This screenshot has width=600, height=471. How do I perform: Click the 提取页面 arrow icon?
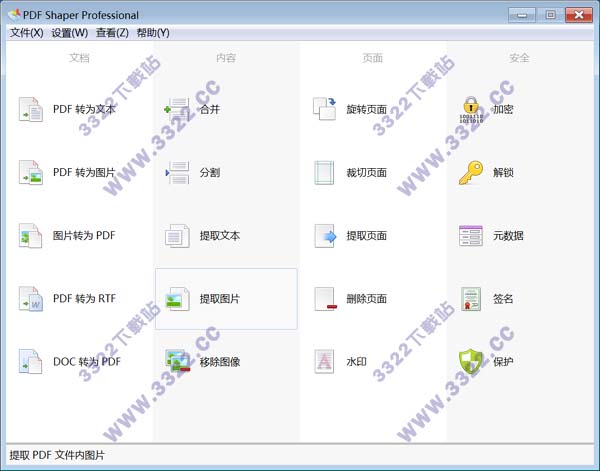[x=325, y=236]
